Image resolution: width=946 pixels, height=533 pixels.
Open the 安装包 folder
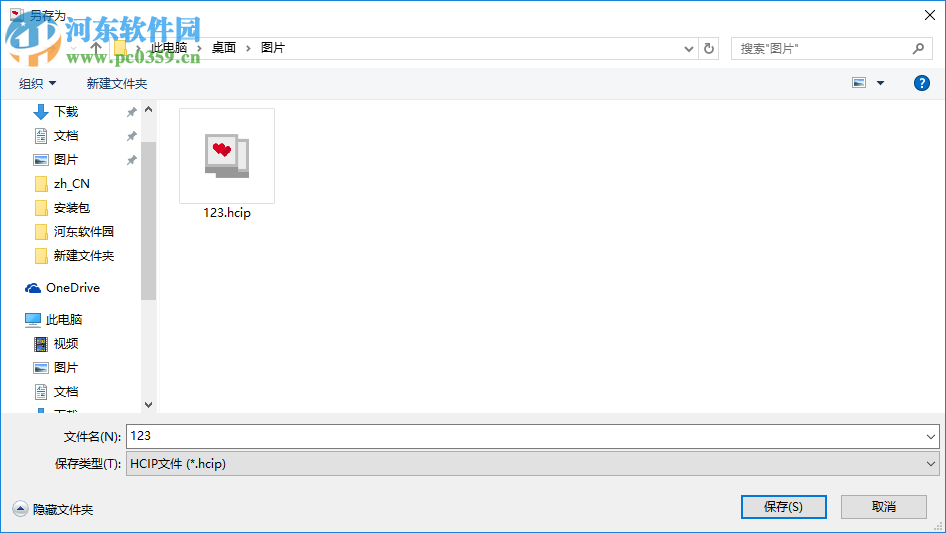[72, 208]
